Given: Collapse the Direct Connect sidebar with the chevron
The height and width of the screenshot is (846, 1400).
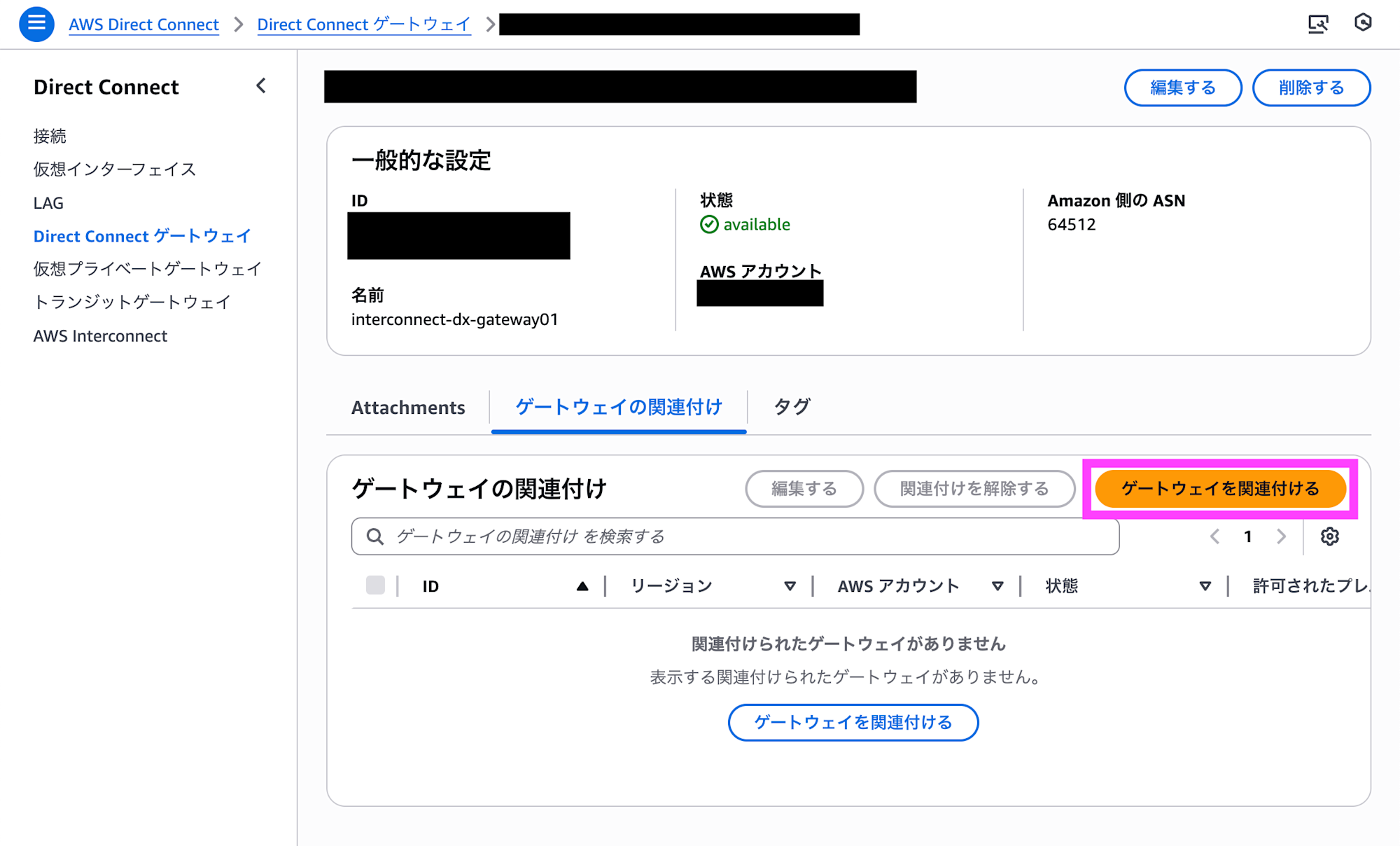Looking at the screenshot, I should 260,85.
